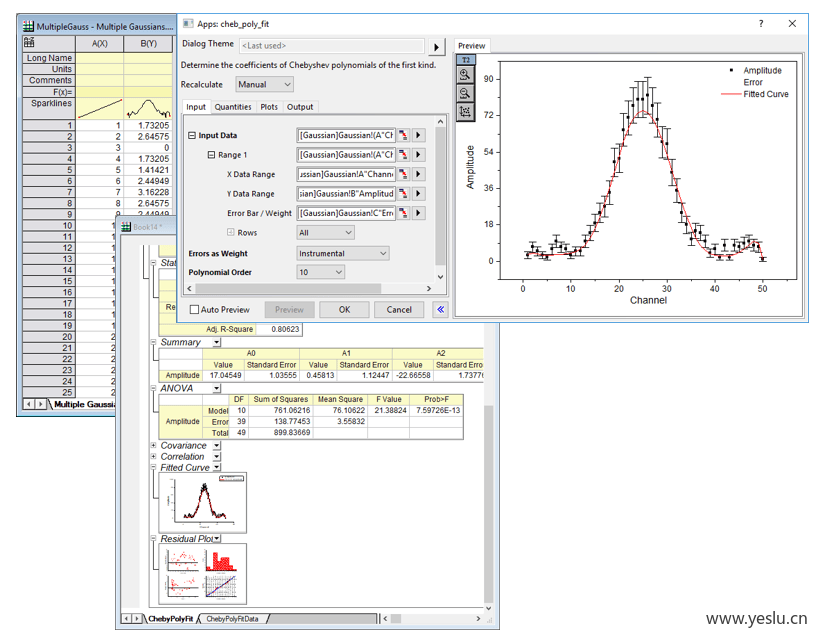Select the Multiple Gaussians sheet tab
The height and width of the screenshot is (638, 819).
pyautogui.click(x=84, y=404)
